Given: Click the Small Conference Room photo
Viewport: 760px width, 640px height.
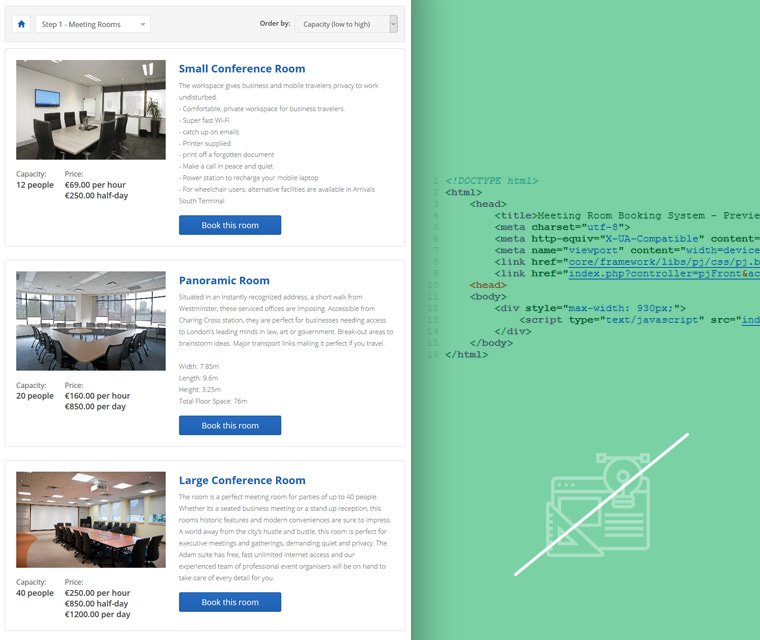Looking at the screenshot, I should pyautogui.click(x=91, y=110).
